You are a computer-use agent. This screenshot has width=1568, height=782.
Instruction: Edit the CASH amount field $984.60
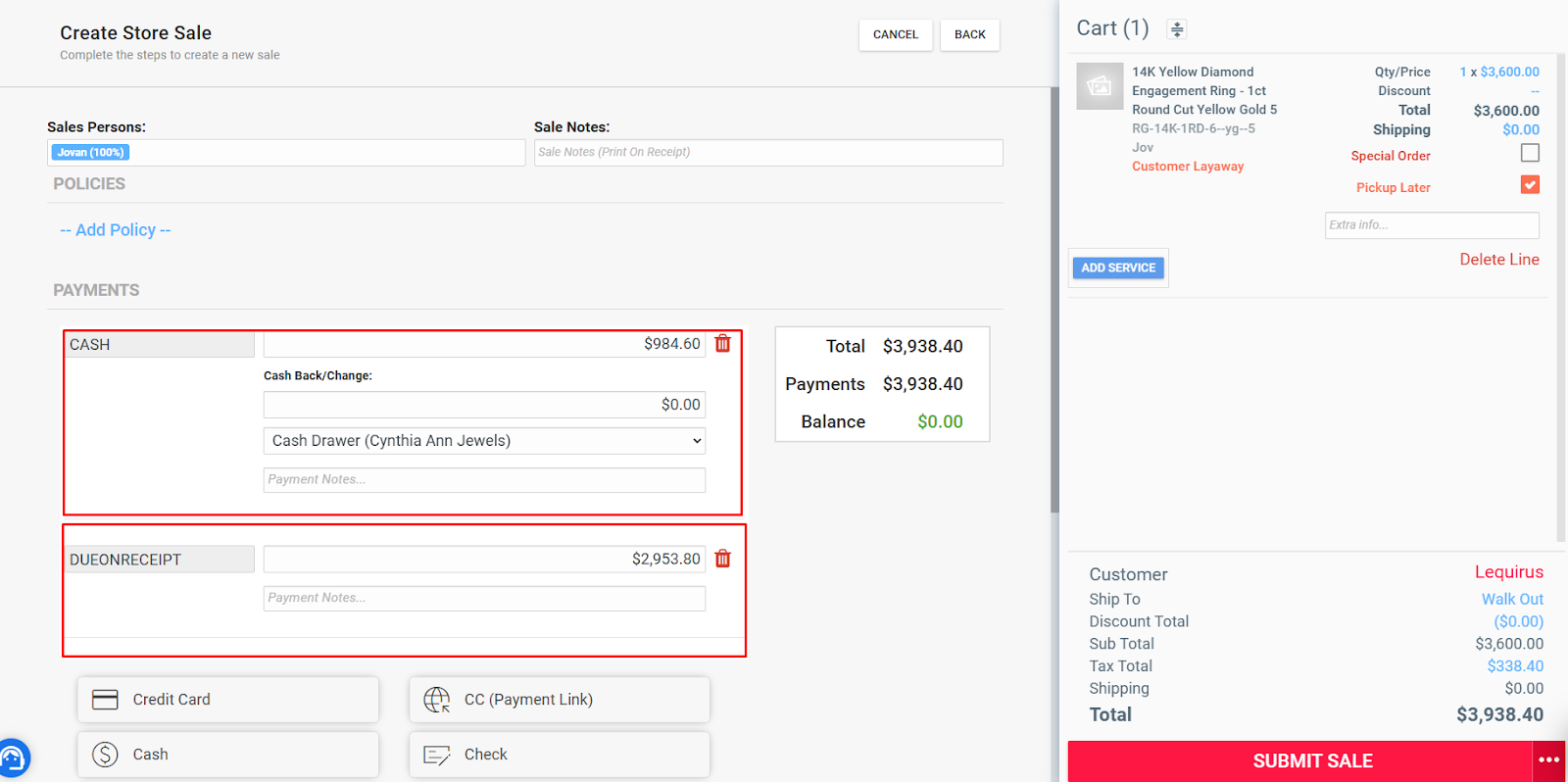pyautogui.click(x=484, y=344)
